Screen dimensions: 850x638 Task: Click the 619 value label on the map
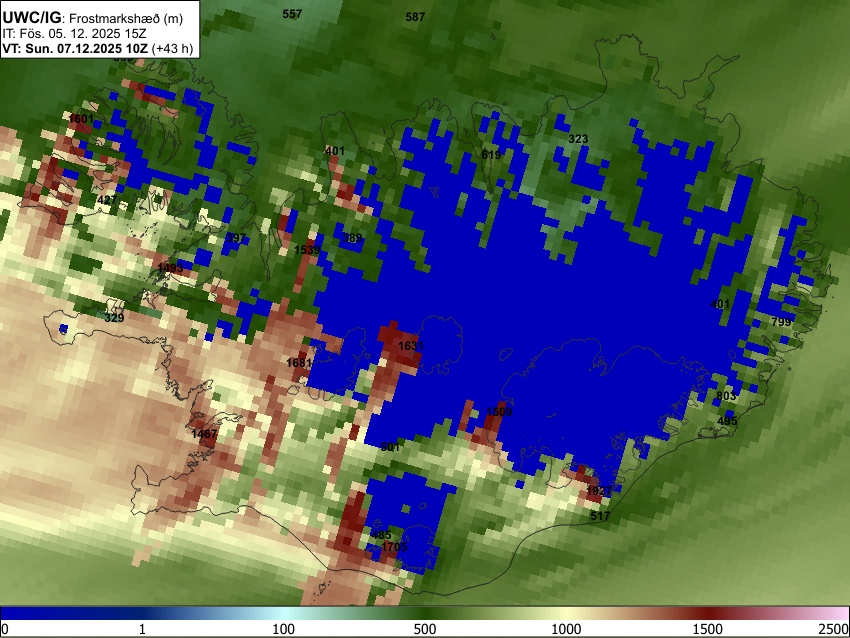tap(491, 155)
